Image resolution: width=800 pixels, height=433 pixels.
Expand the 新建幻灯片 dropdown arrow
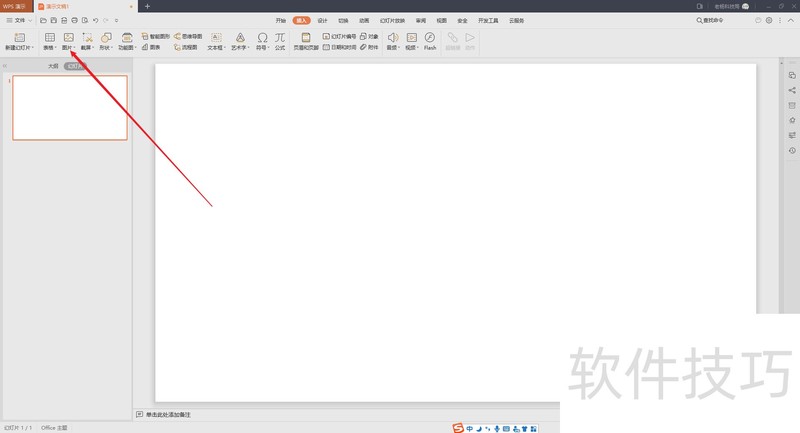click(33, 48)
